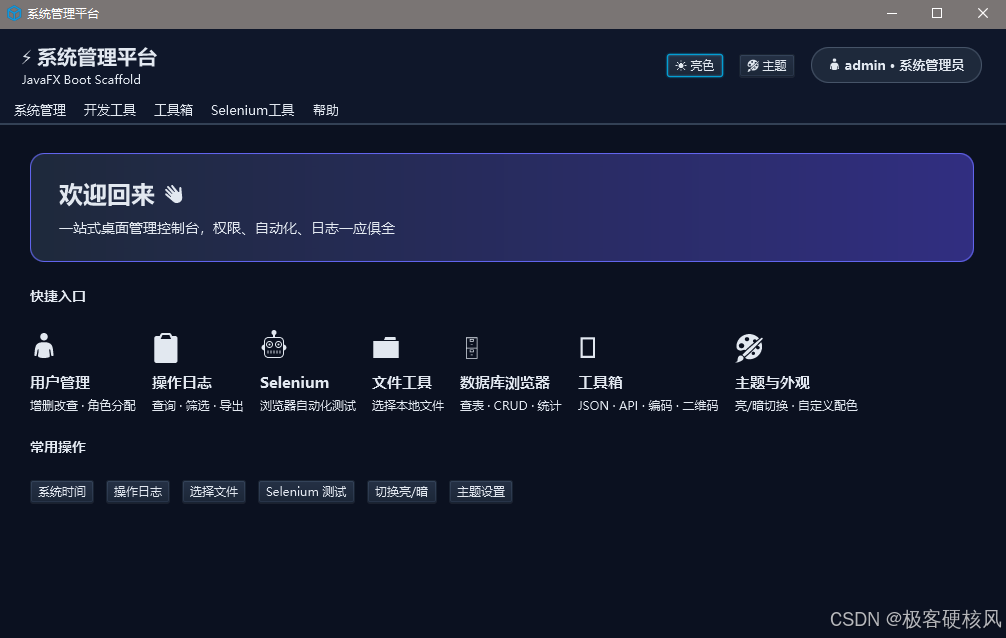Click the 亮/暗切换 · 自定义配色 description
Viewport: 1006px width, 638px height.
pyautogui.click(x=796, y=406)
